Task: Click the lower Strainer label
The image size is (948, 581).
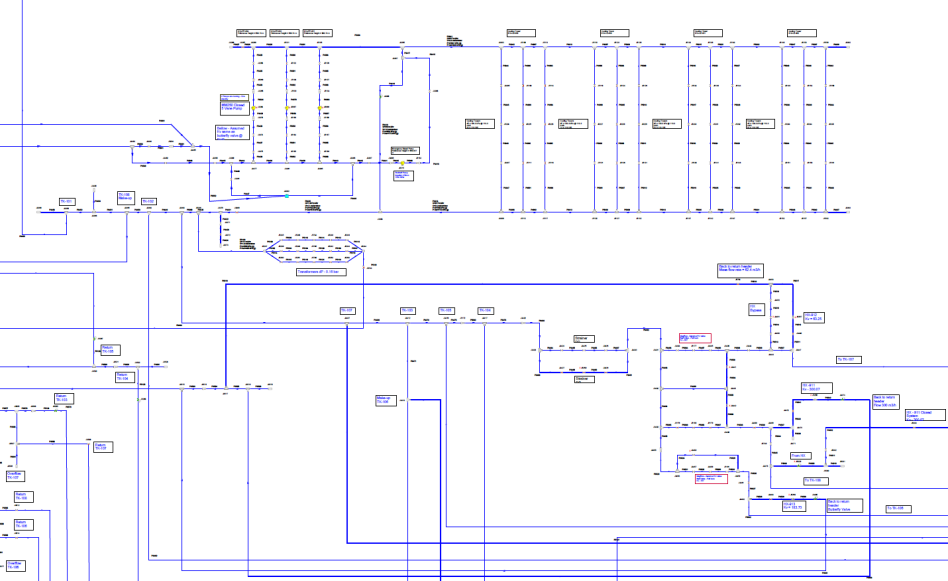Action: click(585, 378)
